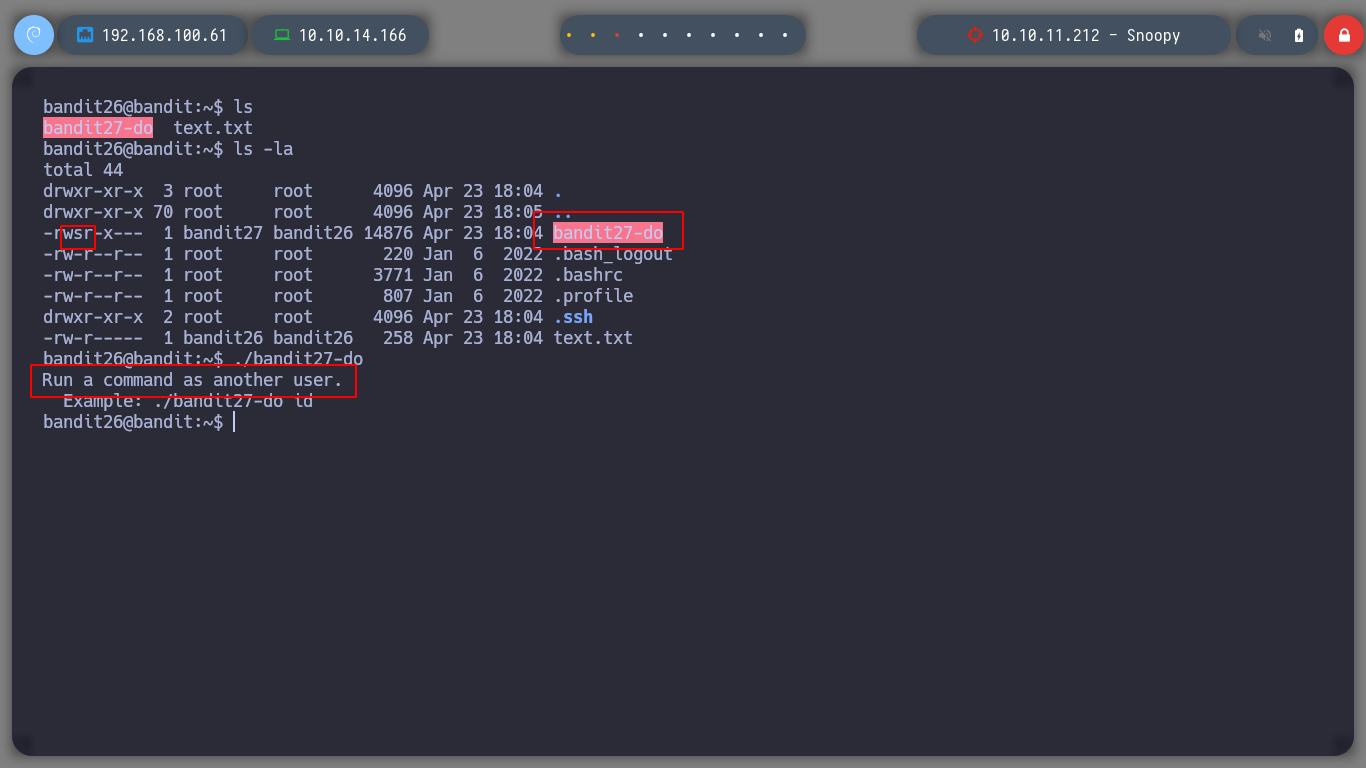Open the Debian swirl launcher menu
The image size is (1366, 768).
[34, 35]
